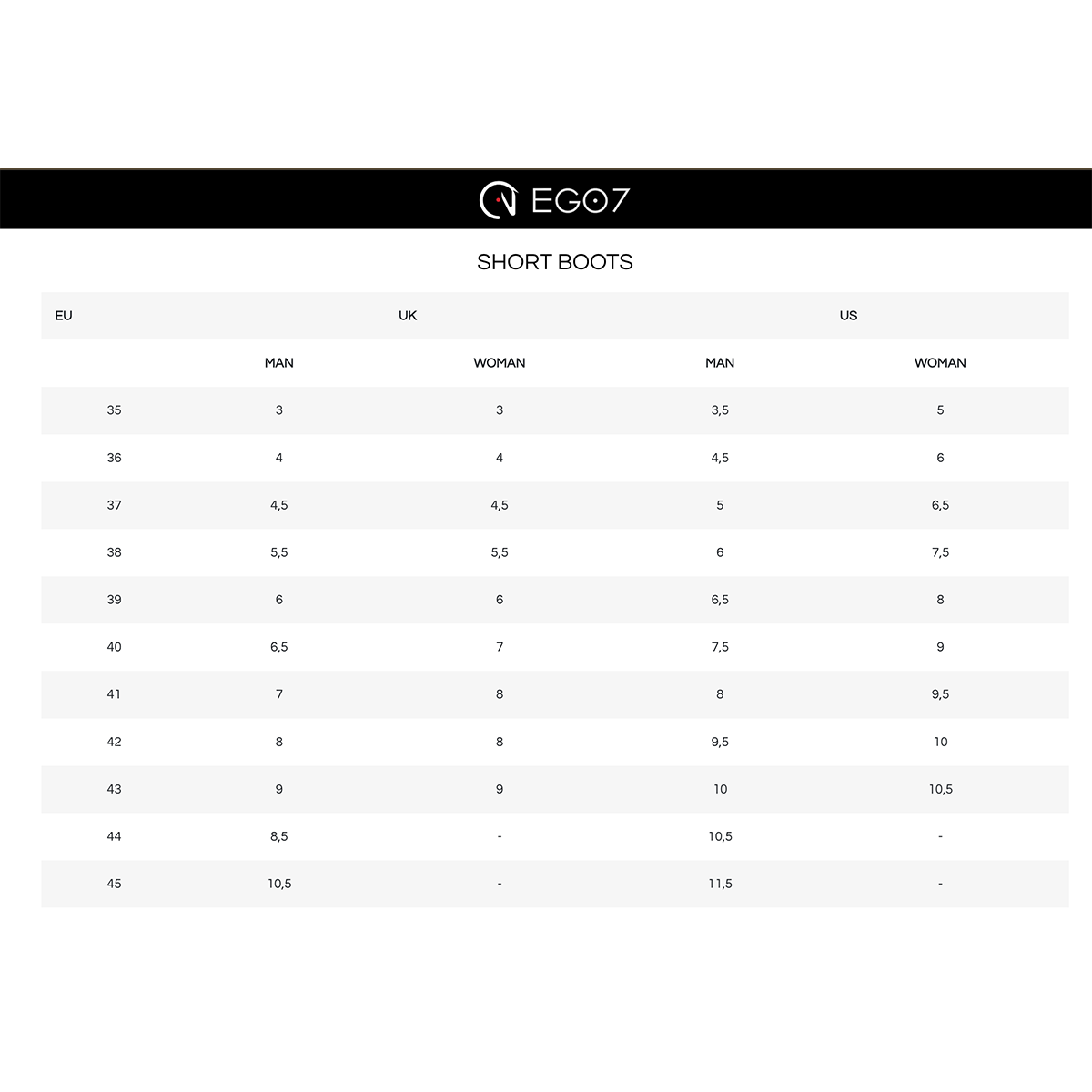Click the EU column header
Image resolution: width=1092 pixels, height=1092 pixels.
tap(64, 316)
